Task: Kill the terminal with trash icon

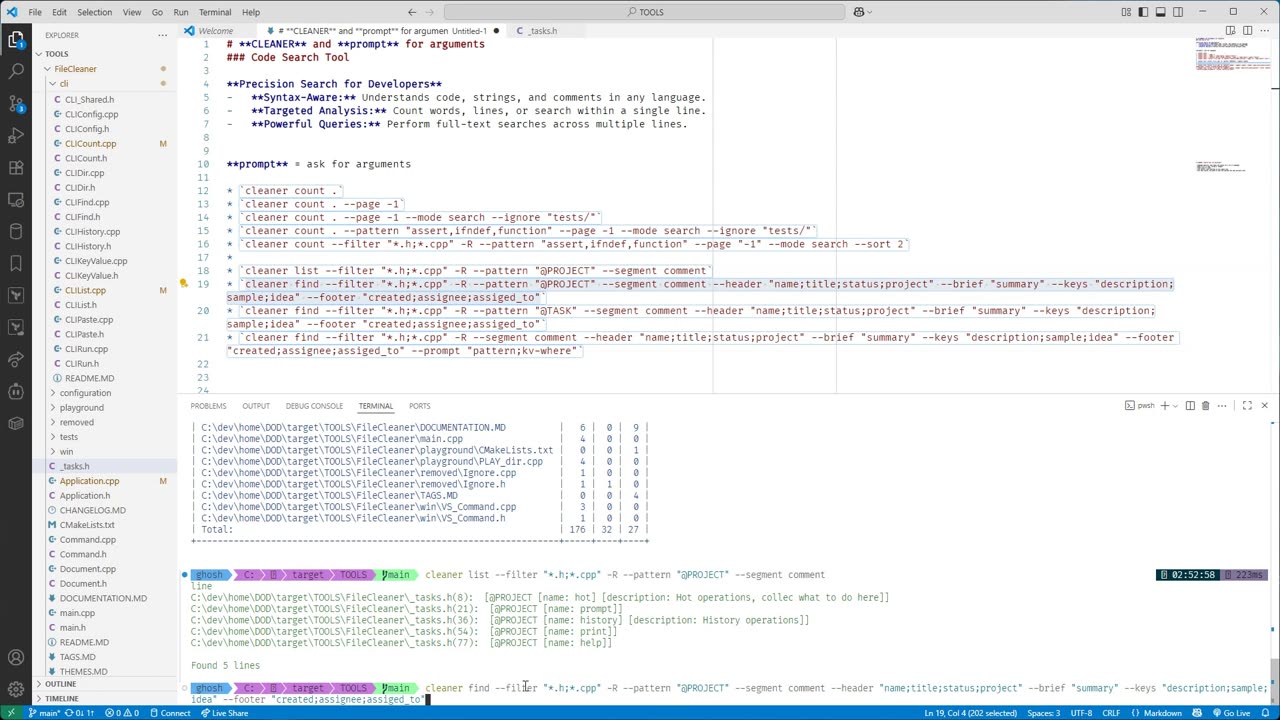Action: point(1205,406)
